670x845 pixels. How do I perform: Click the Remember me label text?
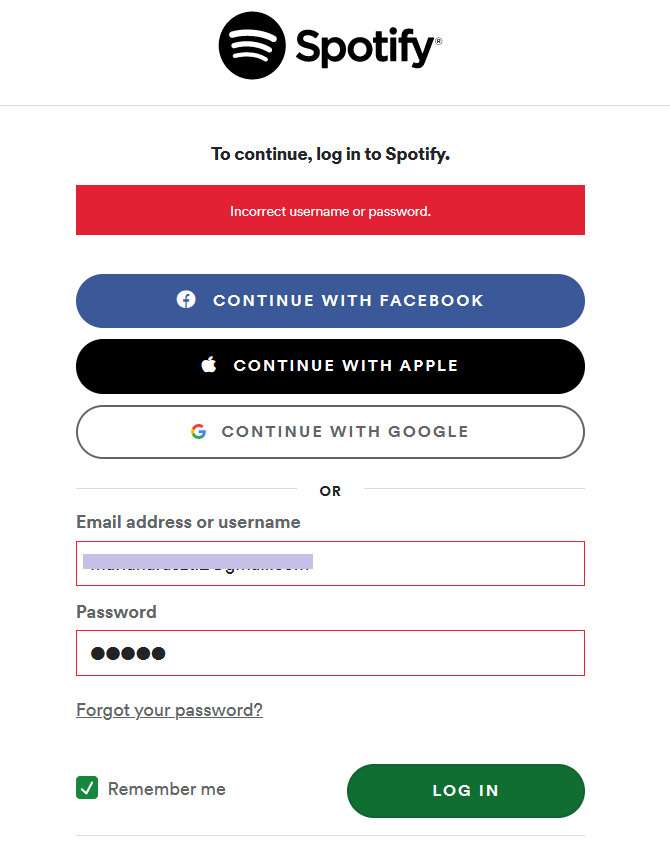point(167,789)
